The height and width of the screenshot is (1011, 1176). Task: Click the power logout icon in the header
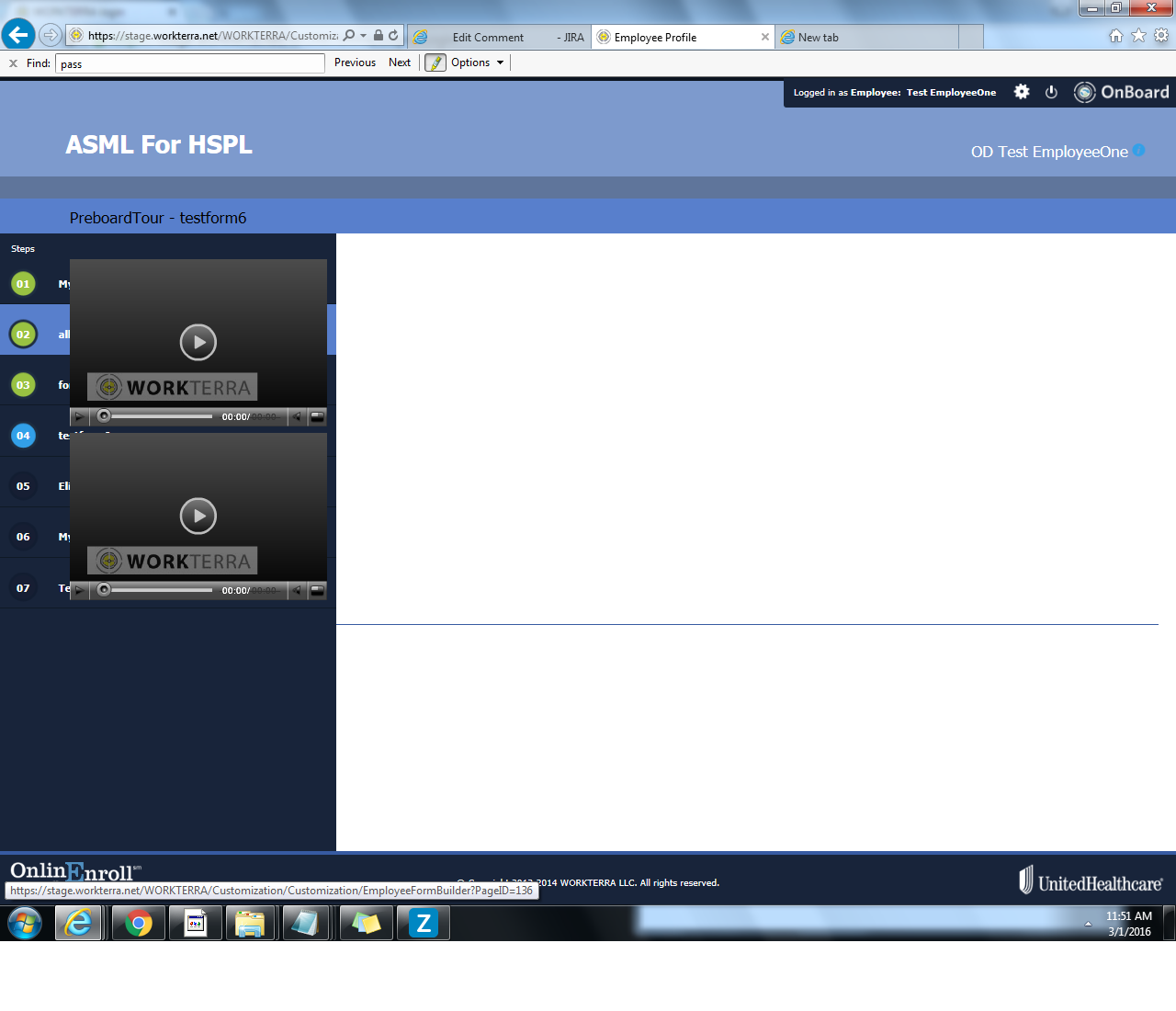tap(1051, 92)
